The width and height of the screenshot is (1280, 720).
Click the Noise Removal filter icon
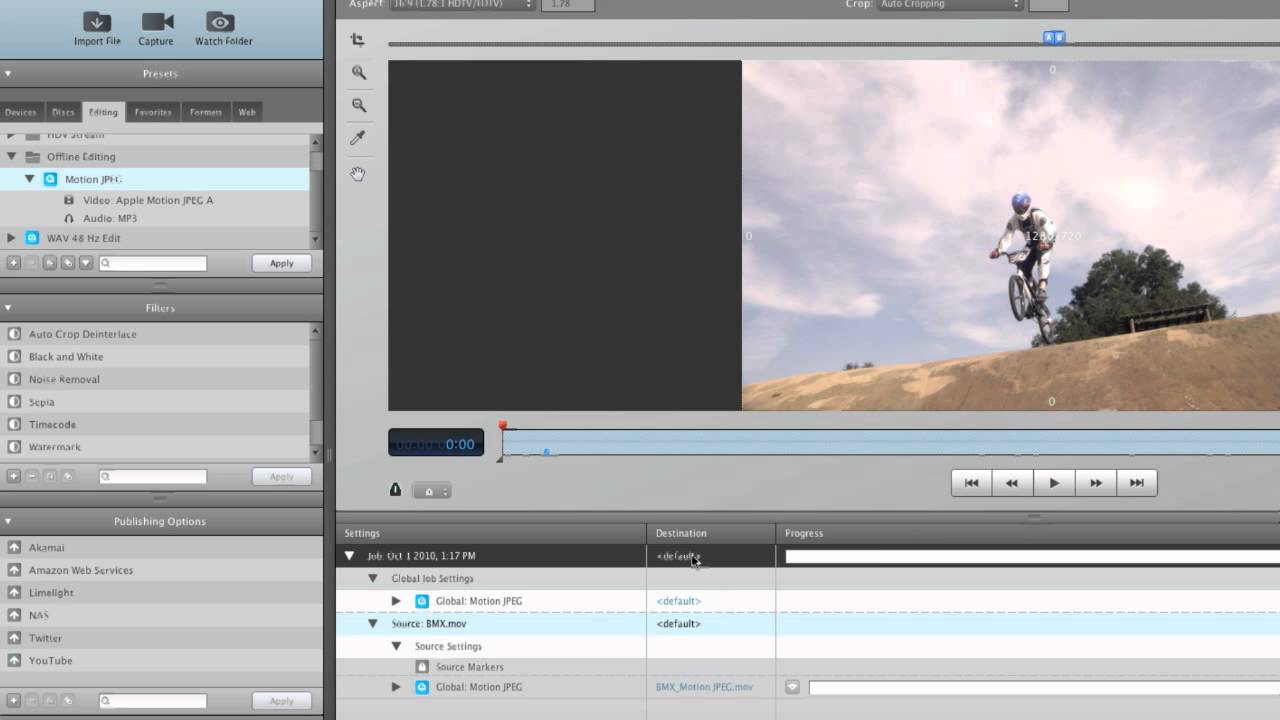[14, 379]
